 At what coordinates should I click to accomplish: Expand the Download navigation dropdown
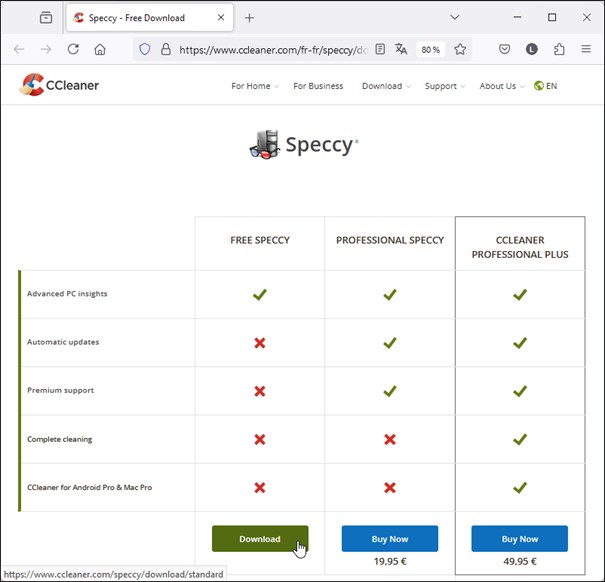(385, 86)
